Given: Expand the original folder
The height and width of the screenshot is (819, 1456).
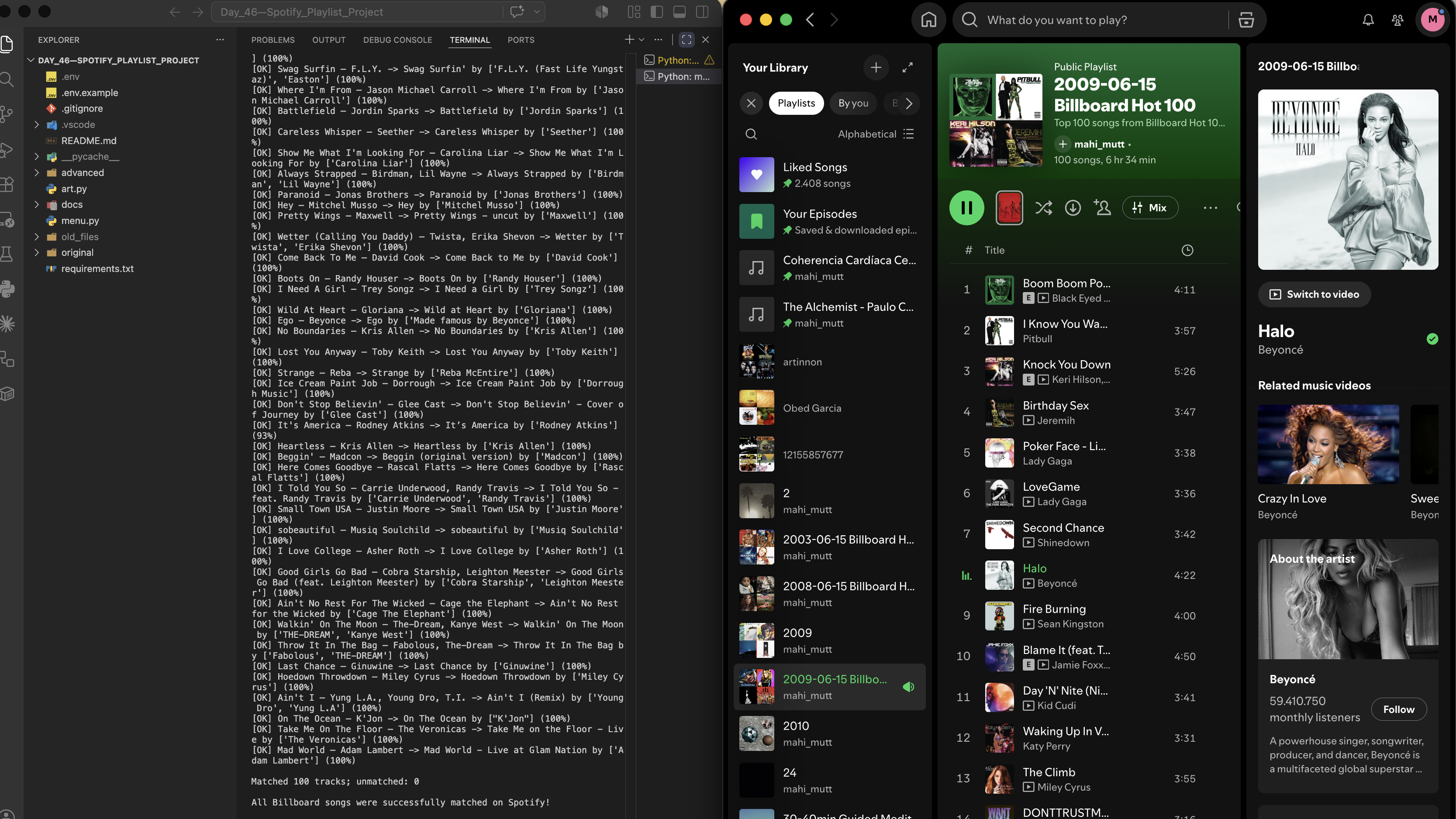Looking at the screenshot, I should [x=36, y=253].
